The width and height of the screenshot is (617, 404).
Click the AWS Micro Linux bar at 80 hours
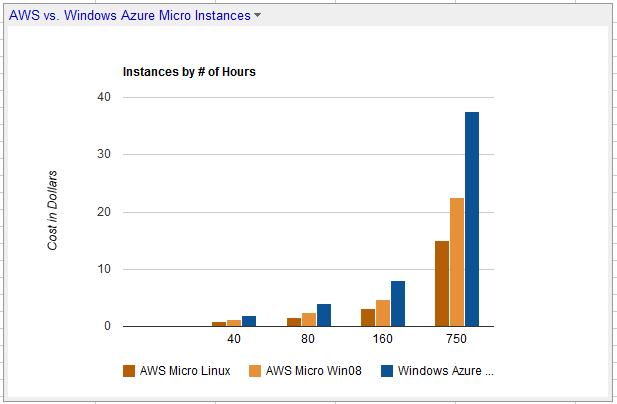click(294, 322)
